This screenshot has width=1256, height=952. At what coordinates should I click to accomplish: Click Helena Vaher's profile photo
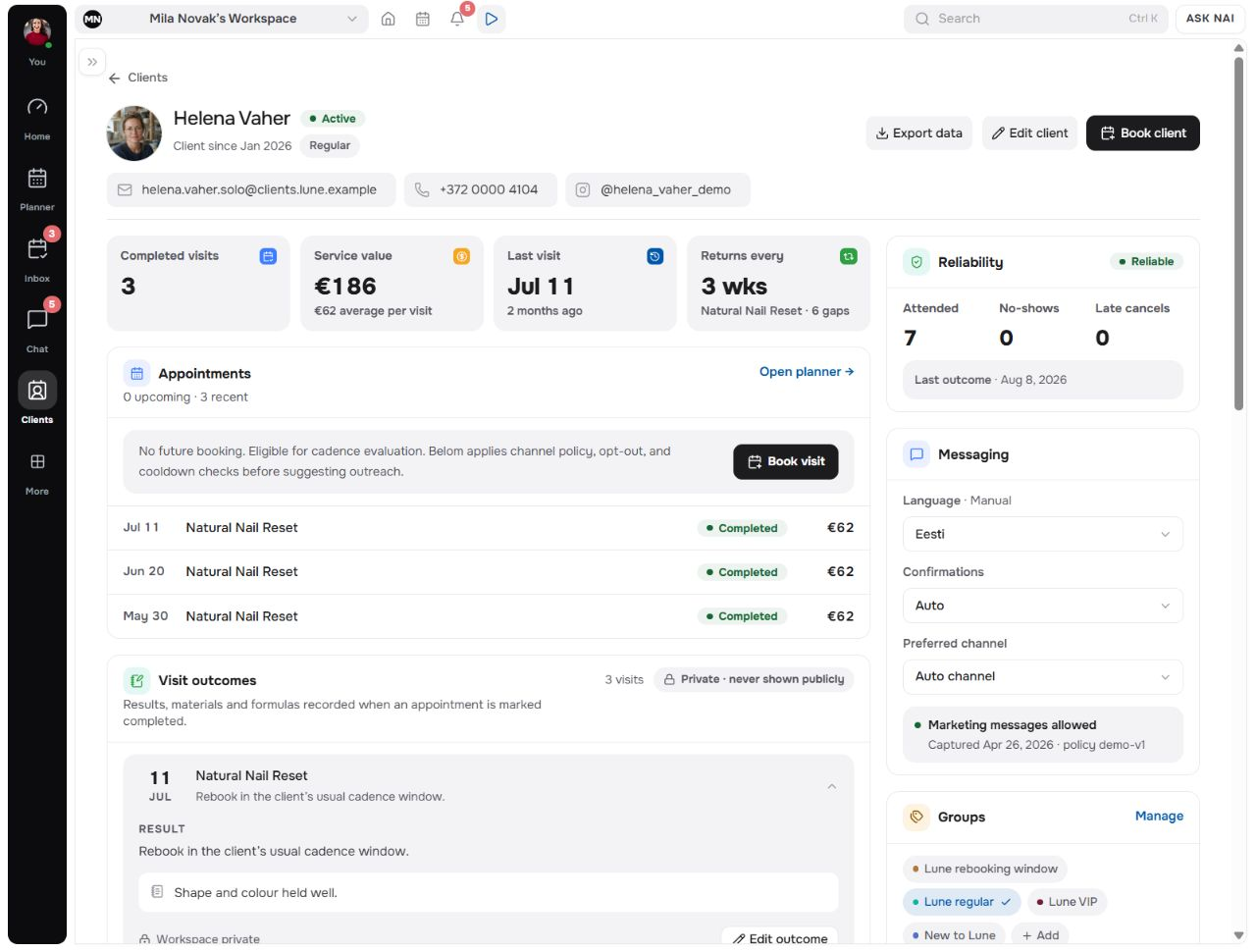[134, 133]
